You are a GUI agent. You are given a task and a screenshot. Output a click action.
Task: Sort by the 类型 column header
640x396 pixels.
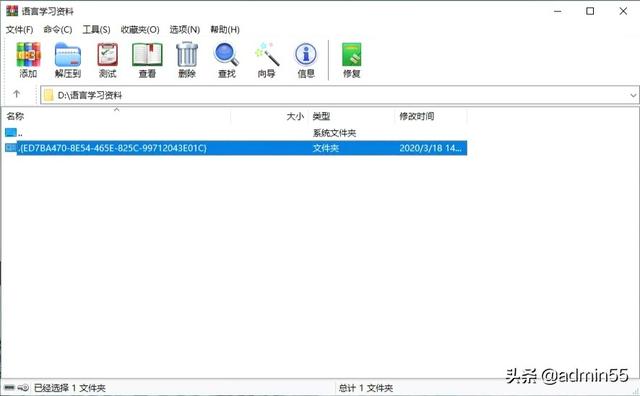pyautogui.click(x=351, y=116)
